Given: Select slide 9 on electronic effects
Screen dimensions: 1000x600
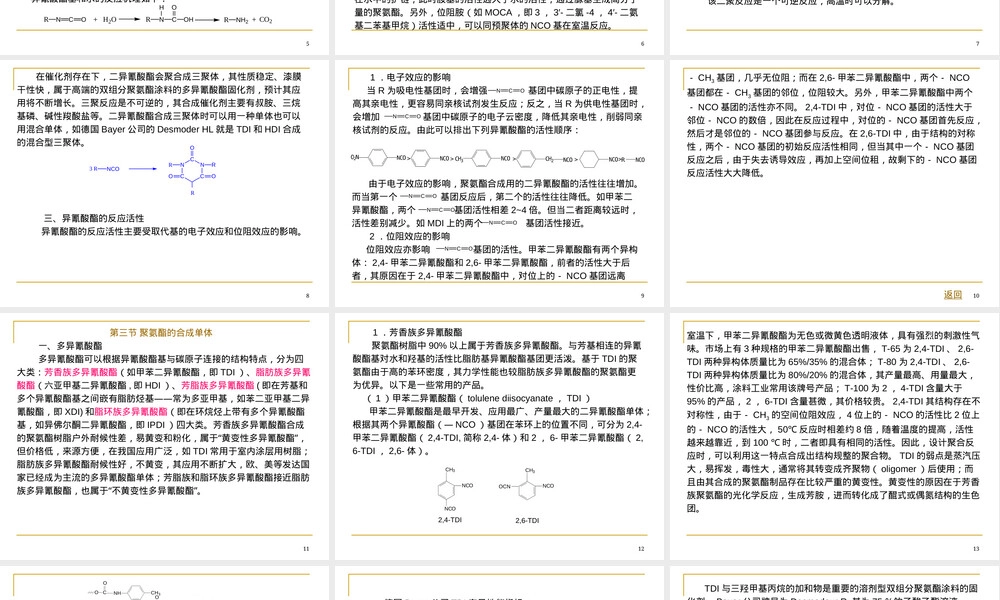Looking at the screenshot, I should [499, 184].
